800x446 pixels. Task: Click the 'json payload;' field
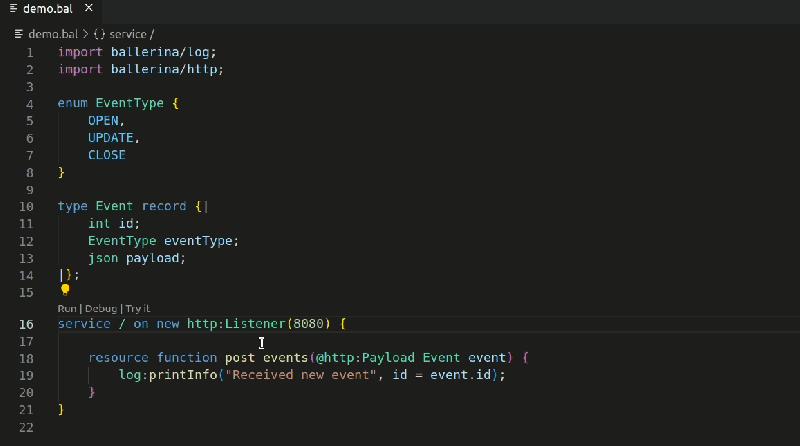(137, 258)
